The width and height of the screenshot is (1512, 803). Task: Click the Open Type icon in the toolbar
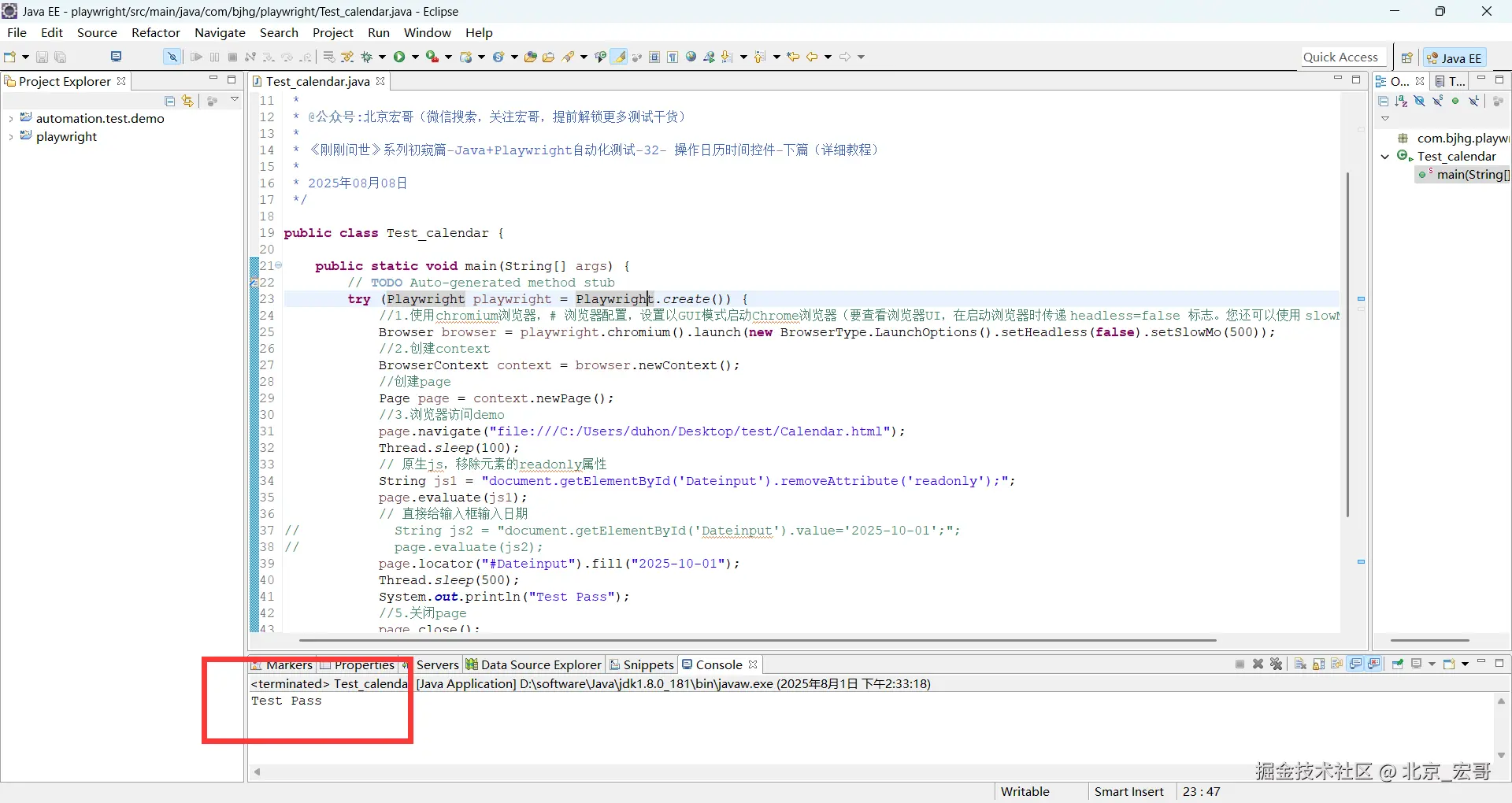pos(531,57)
